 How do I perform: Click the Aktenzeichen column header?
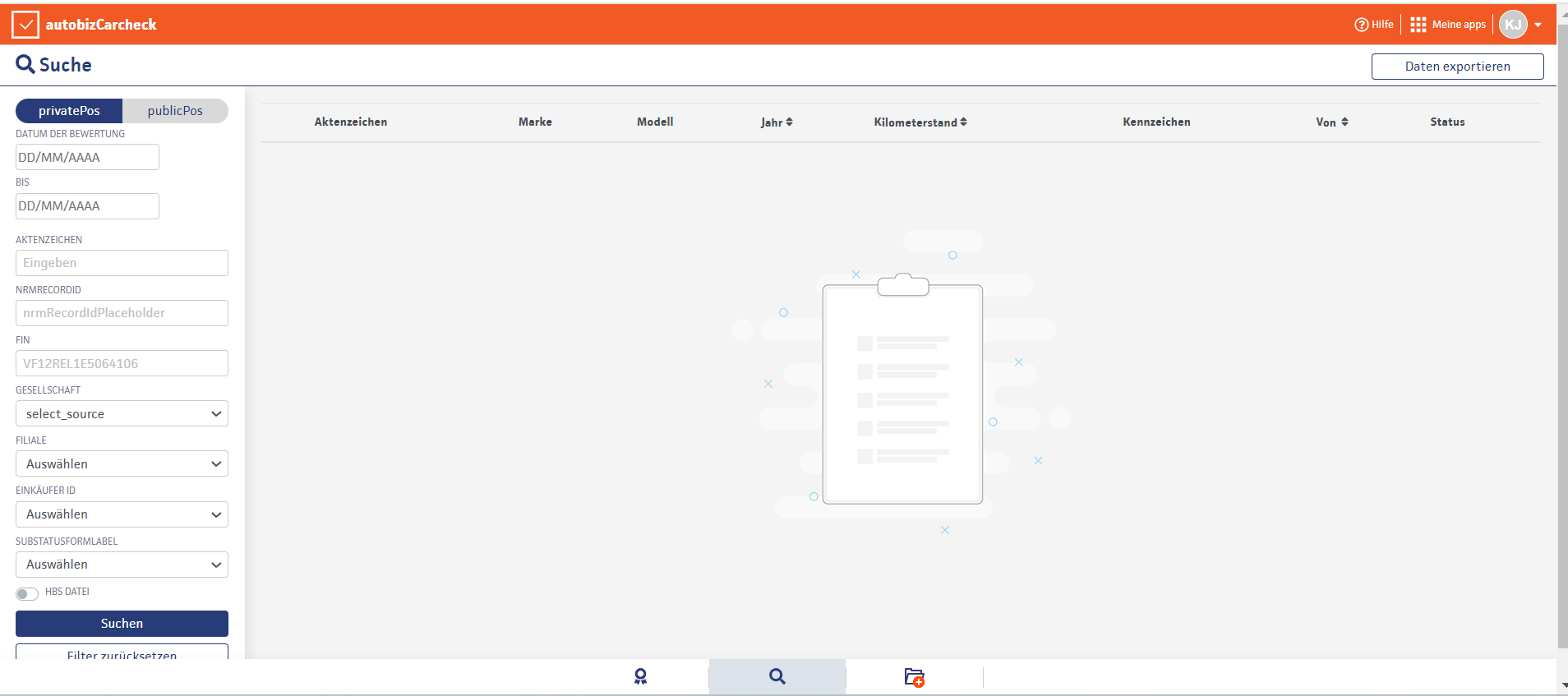(x=351, y=122)
